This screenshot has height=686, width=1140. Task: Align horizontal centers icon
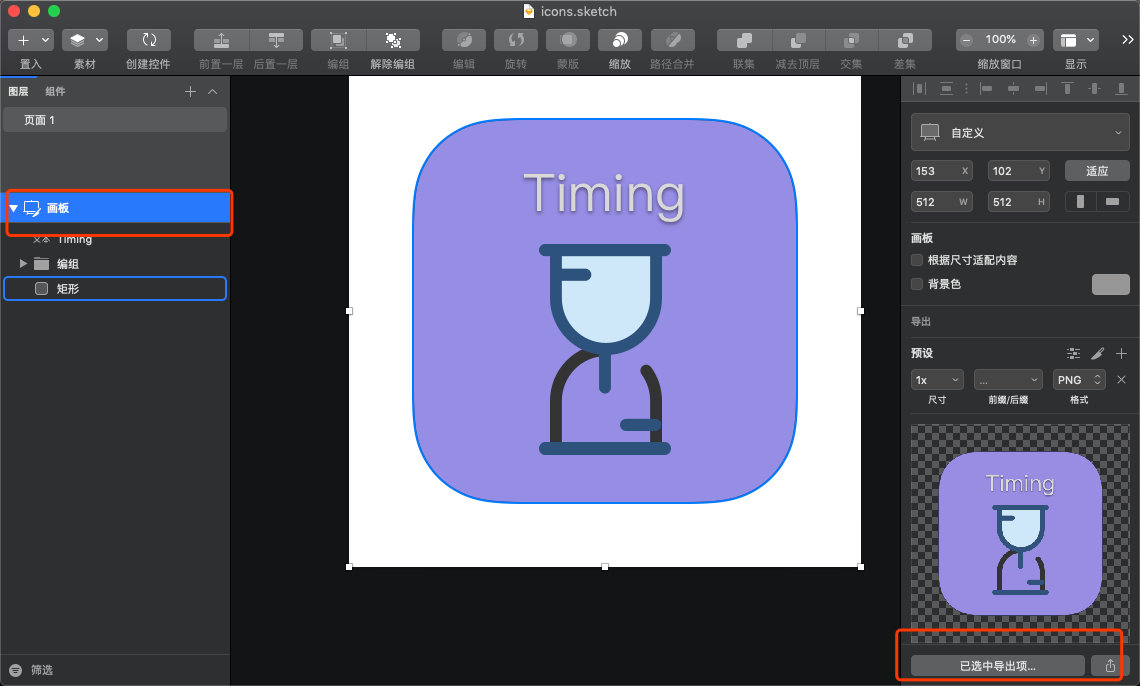click(x=1013, y=89)
